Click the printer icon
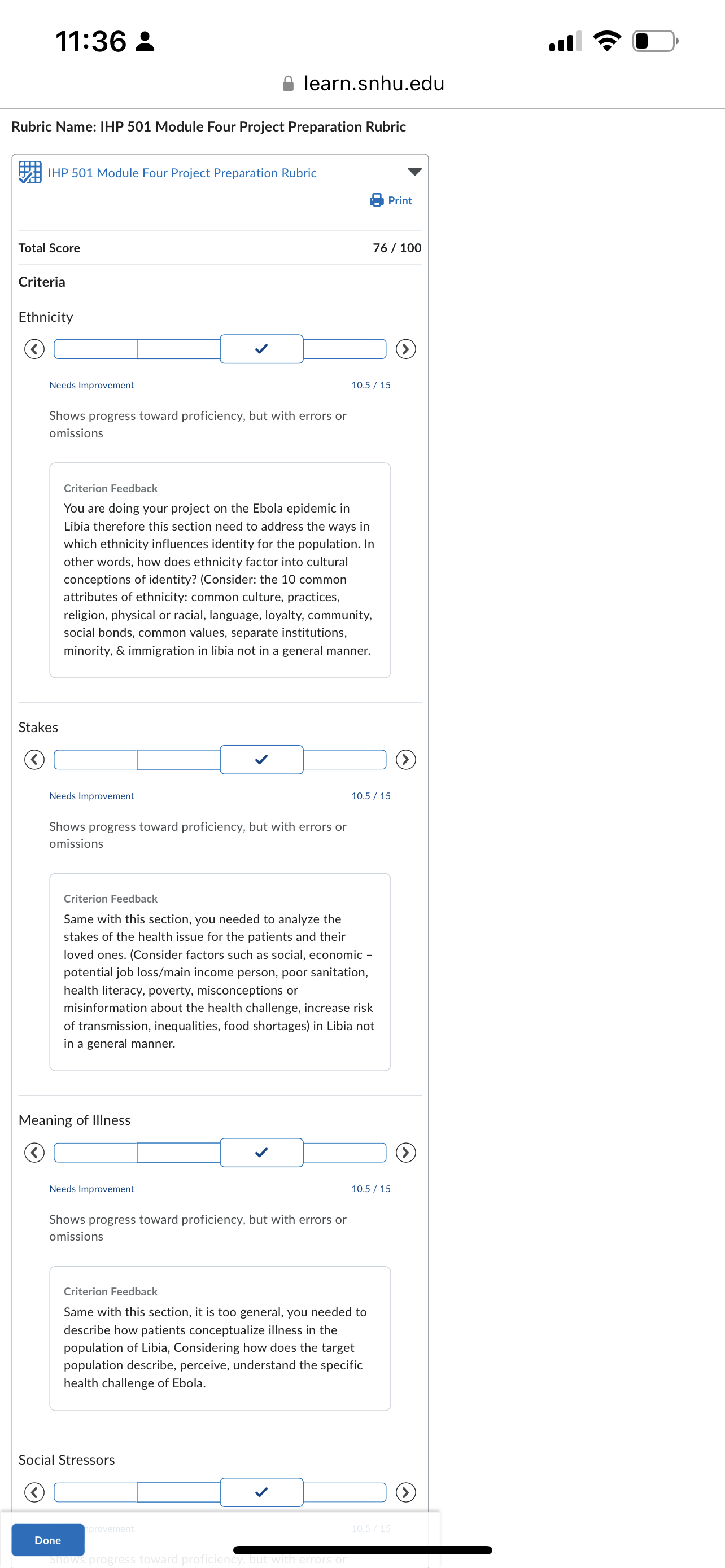The width and height of the screenshot is (725, 1568). coord(377,200)
